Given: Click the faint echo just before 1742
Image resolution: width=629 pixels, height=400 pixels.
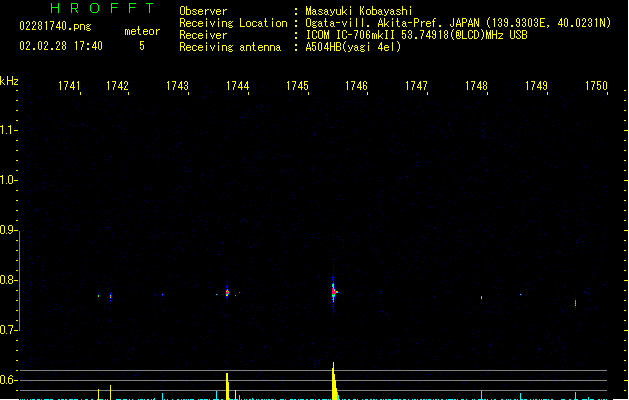Looking at the screenshot, I should coord(111,297).
